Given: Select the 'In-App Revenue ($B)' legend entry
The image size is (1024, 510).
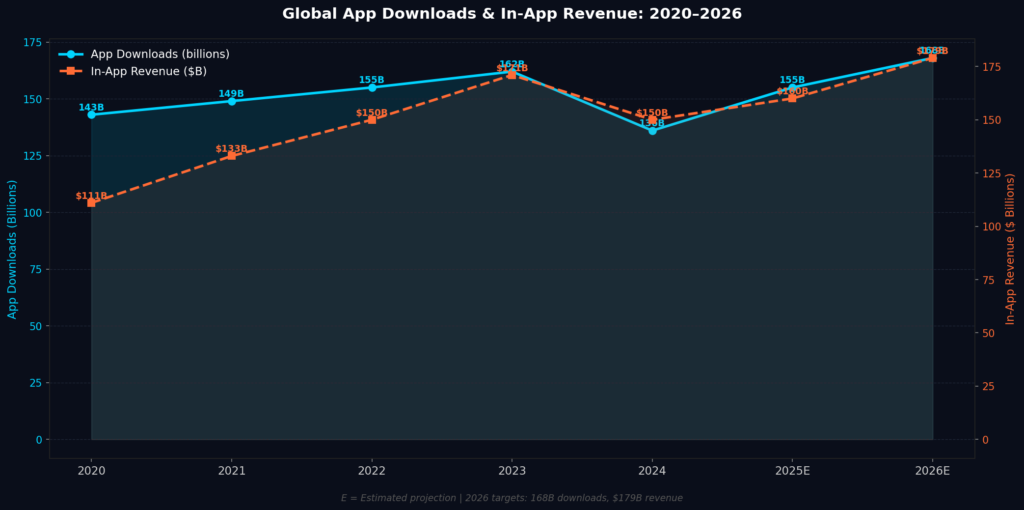Looking at the screenshot, I should coord(133,71).
